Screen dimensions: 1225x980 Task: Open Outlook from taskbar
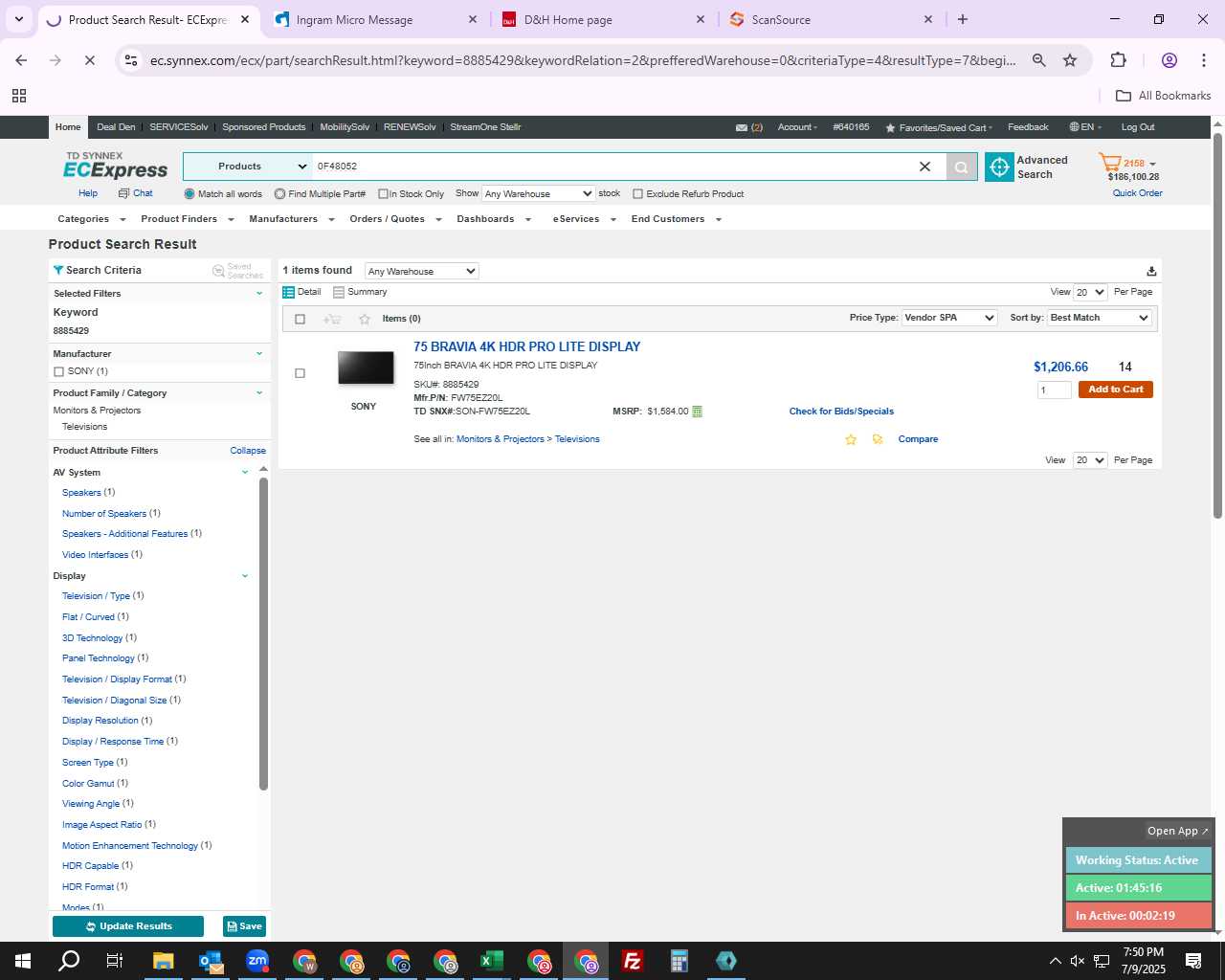coord(211,961)
